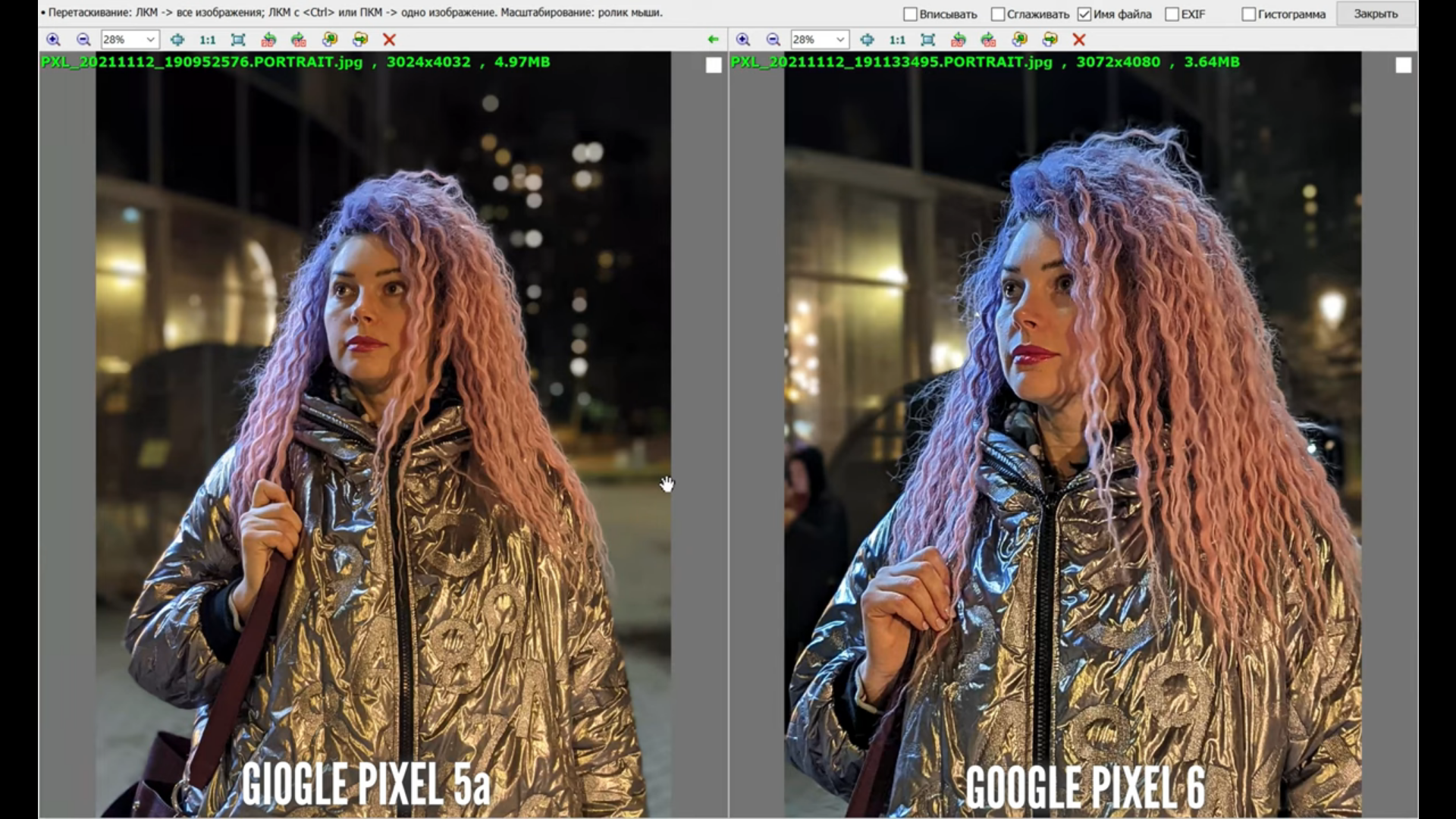Center the right image with crosshair icon
Screen dimensions: 1456x819
pos(867,39)
